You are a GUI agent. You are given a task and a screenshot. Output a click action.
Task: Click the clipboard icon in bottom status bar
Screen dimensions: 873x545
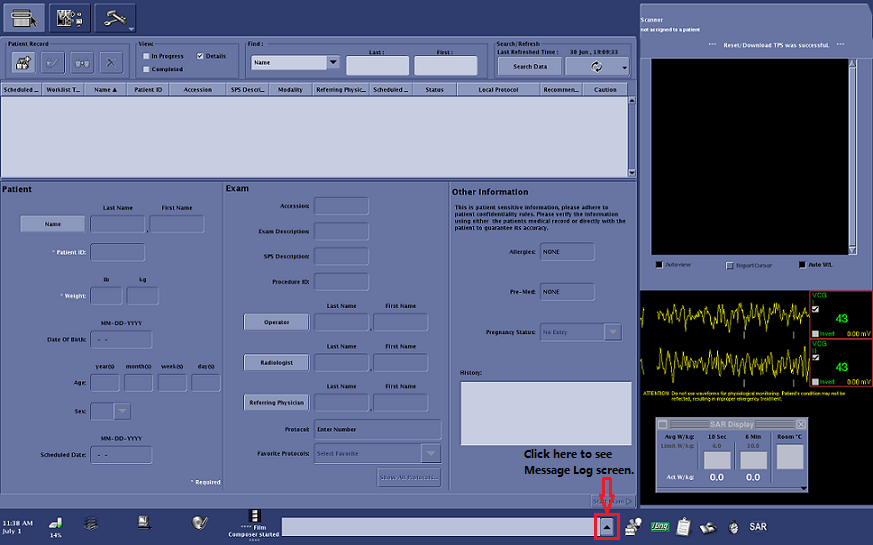684,526
